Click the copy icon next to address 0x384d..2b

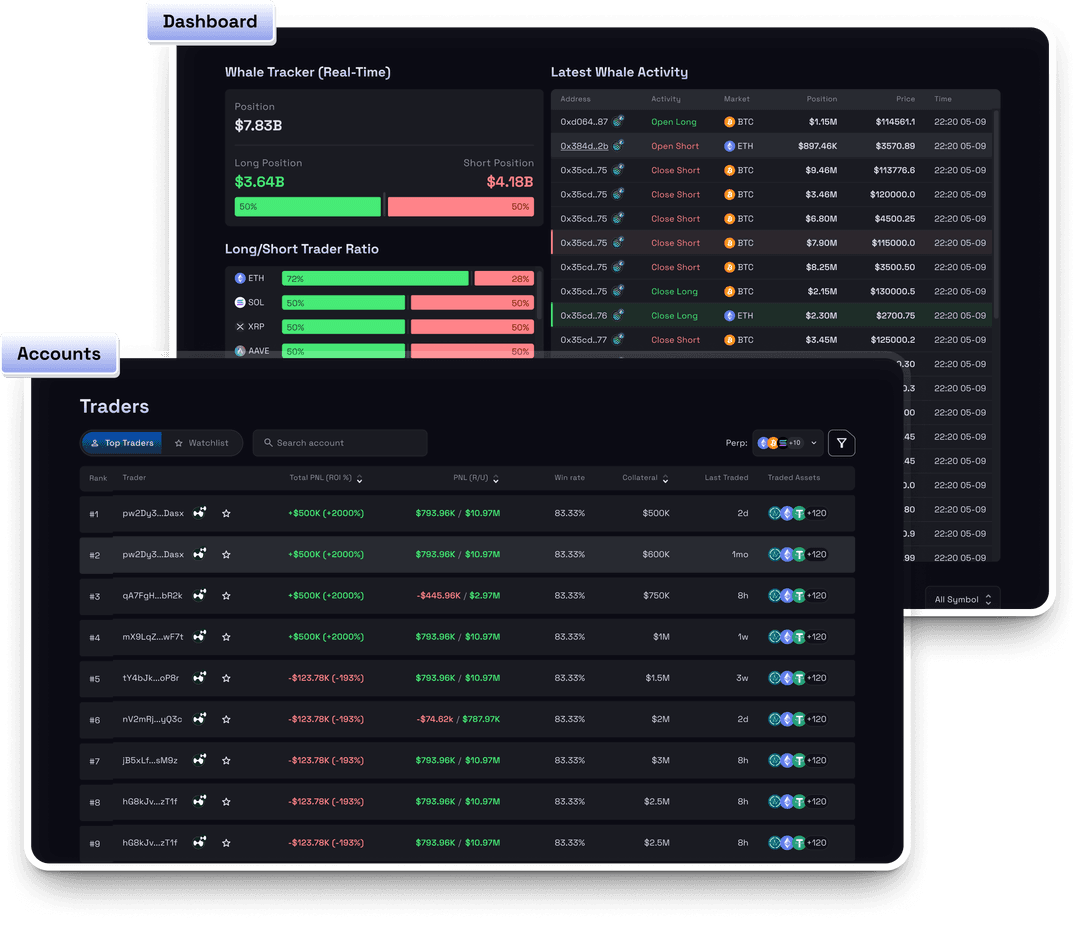click(619, 146)
